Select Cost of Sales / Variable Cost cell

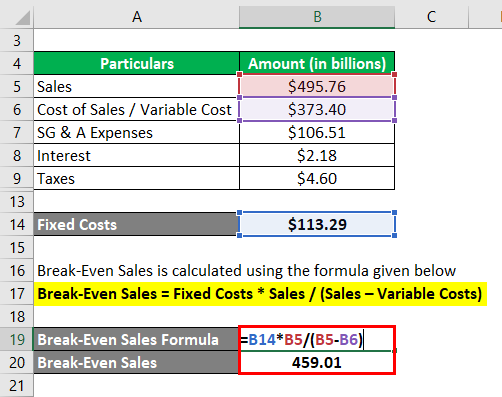click(x=136, y=109)
